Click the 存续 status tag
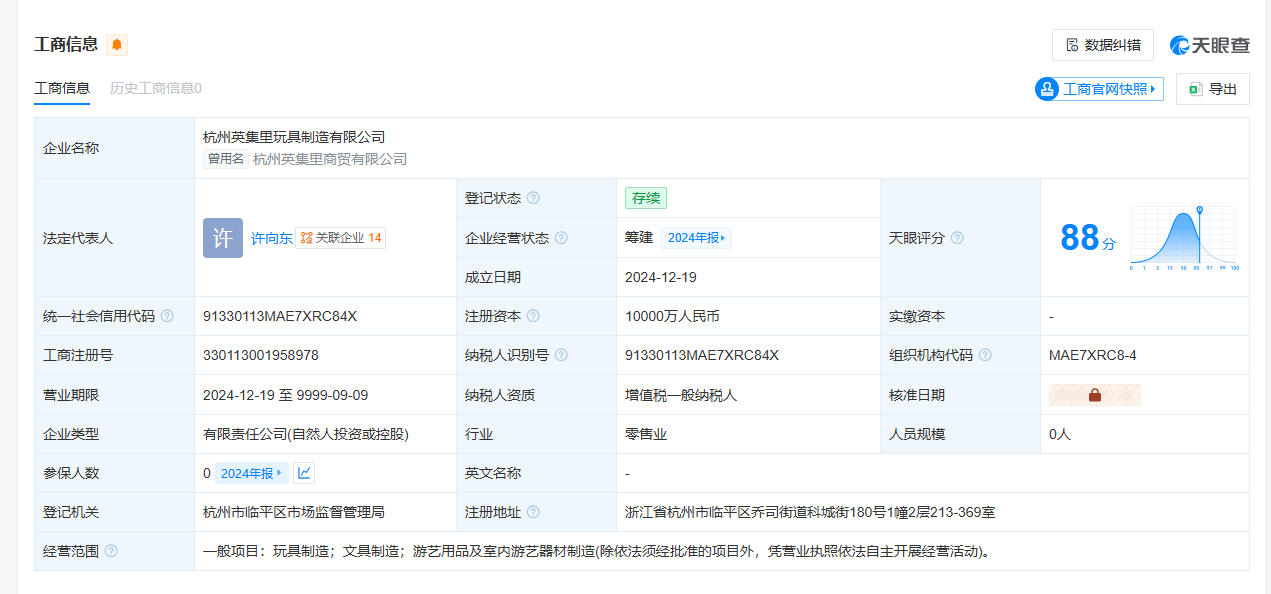 coord(645,198)
